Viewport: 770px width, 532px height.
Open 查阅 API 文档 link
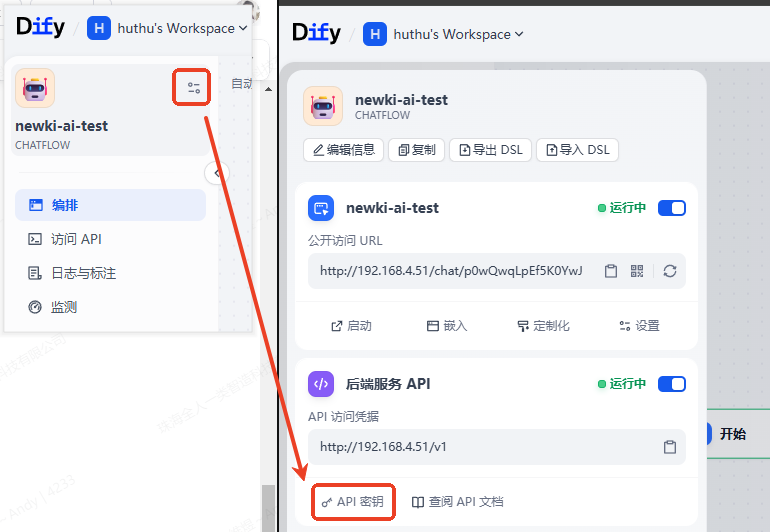(457, 502)
